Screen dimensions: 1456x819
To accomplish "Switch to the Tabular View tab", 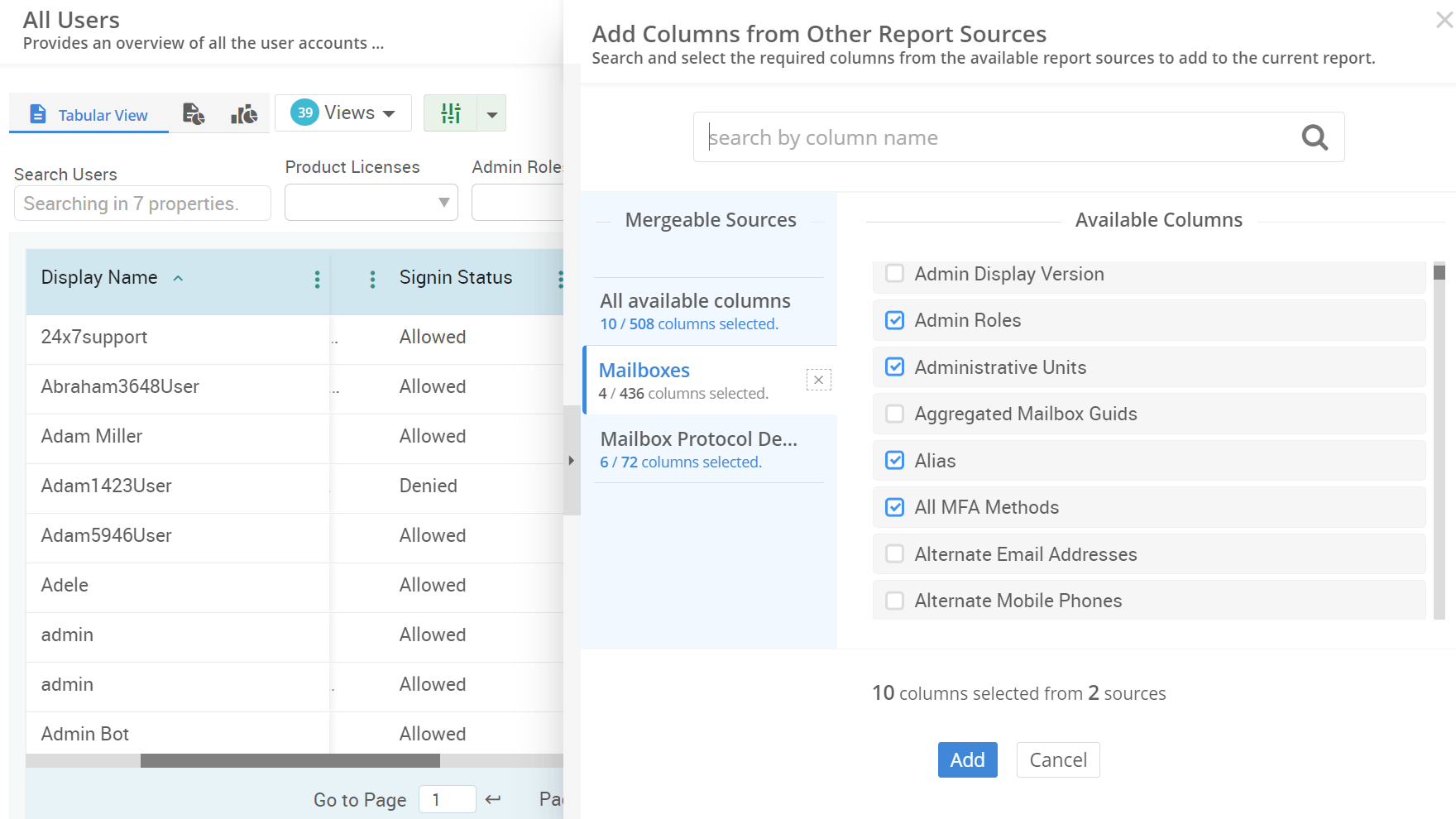I will point(101,114).
